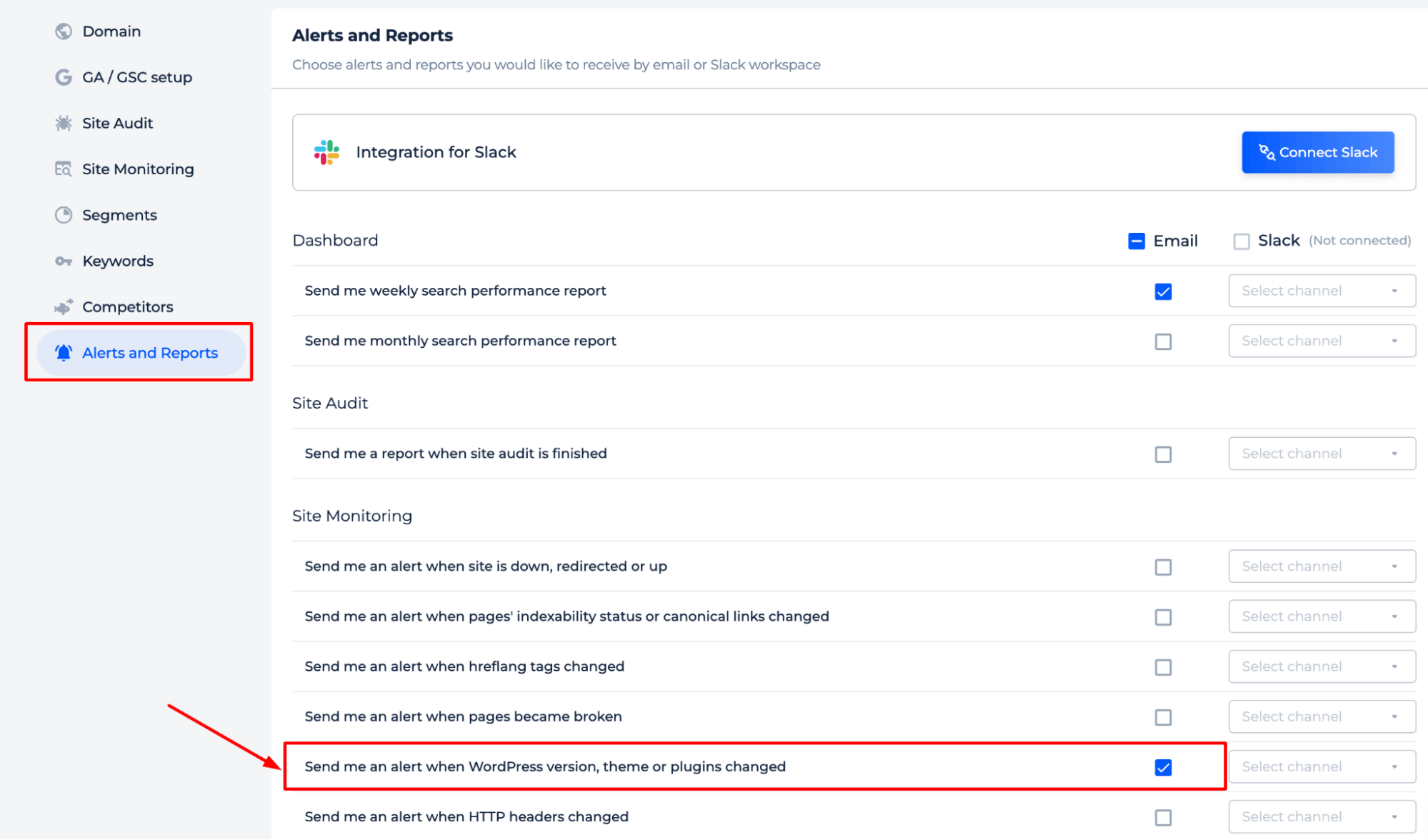This screenshot has width=1428, height=840.
Task: Open the Domain settings section
Action: click(111, 31)
